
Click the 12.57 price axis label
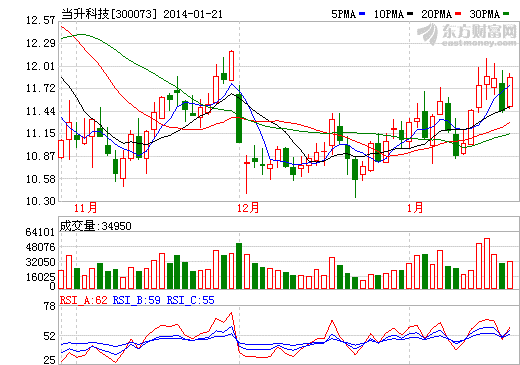pos(40,21)
